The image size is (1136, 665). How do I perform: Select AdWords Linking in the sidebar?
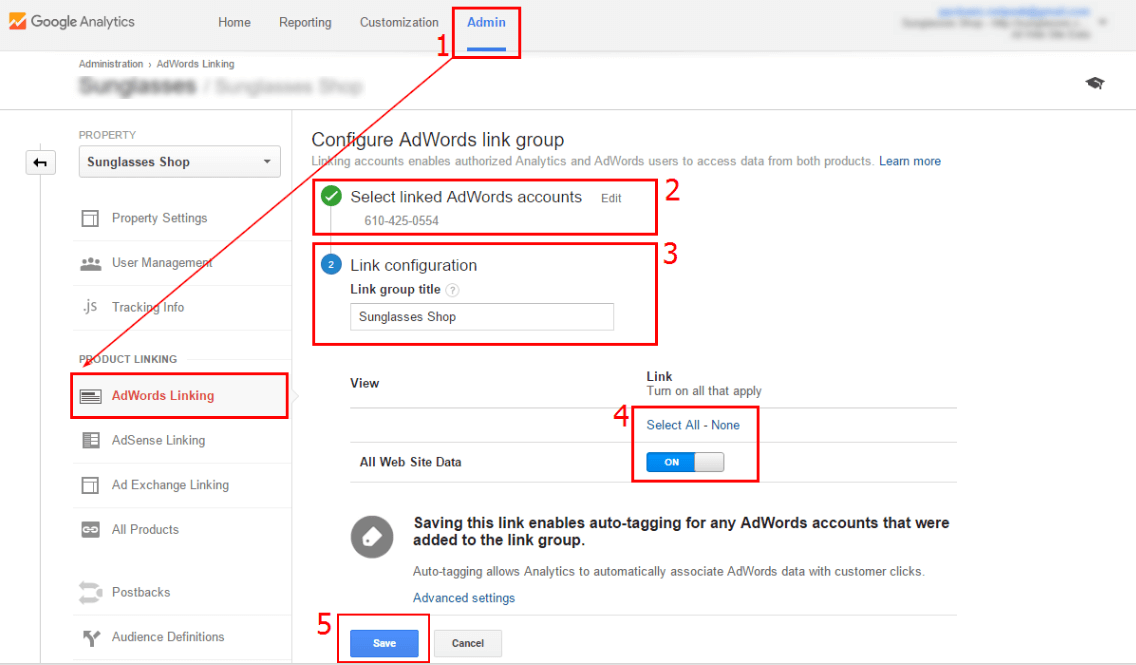tap(163, 396)
